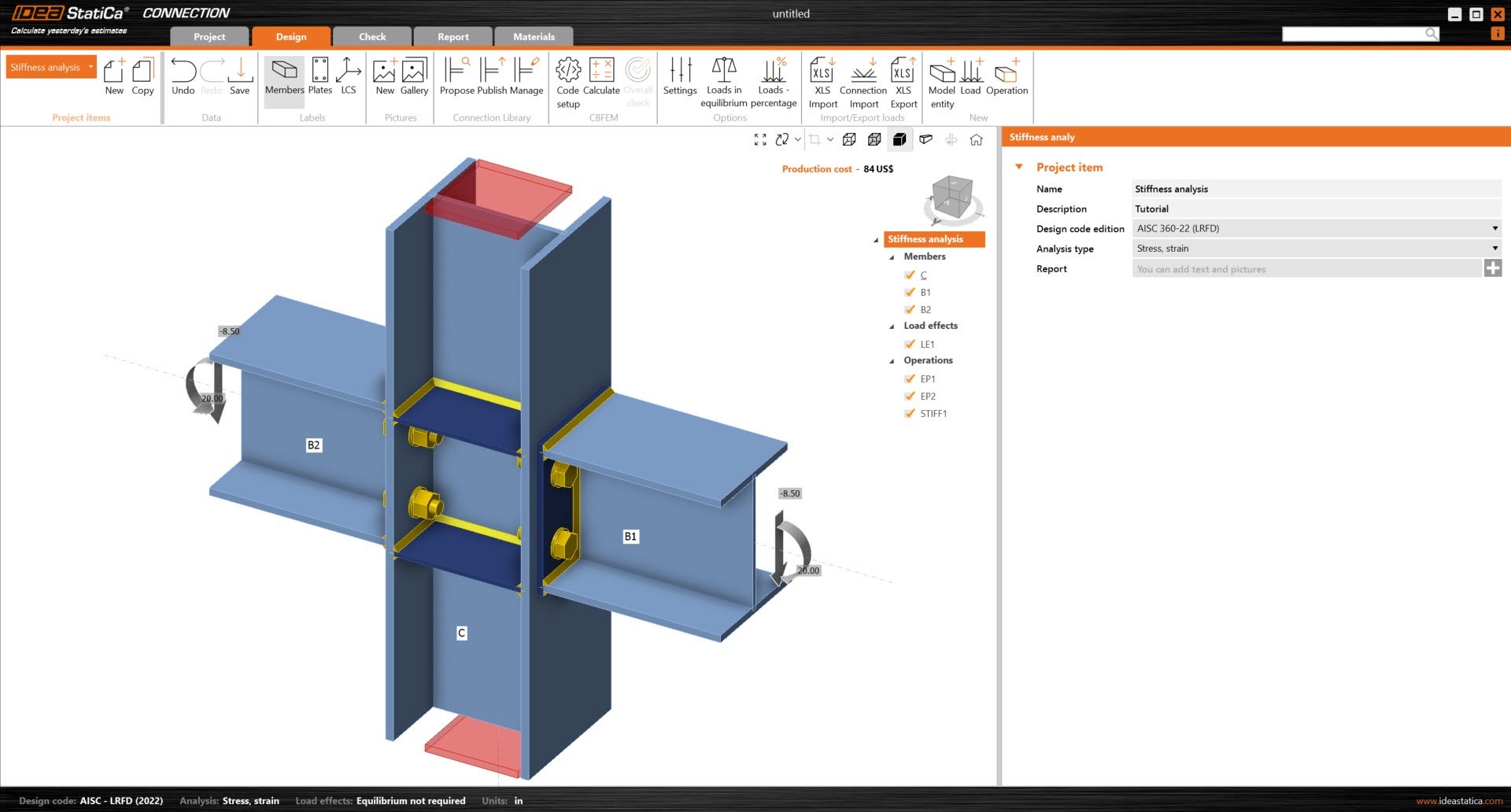Open the Design code edition dropdown
Screen dimensions: 1511x812
coord(1316,229)
